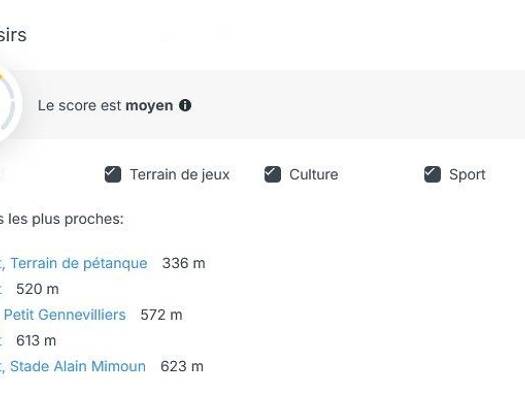The height and width of the screenshot is (394, 525).
Task: Open the Petit Gennevilliers link
Action: pyautogui.click(x=65, y=315)
